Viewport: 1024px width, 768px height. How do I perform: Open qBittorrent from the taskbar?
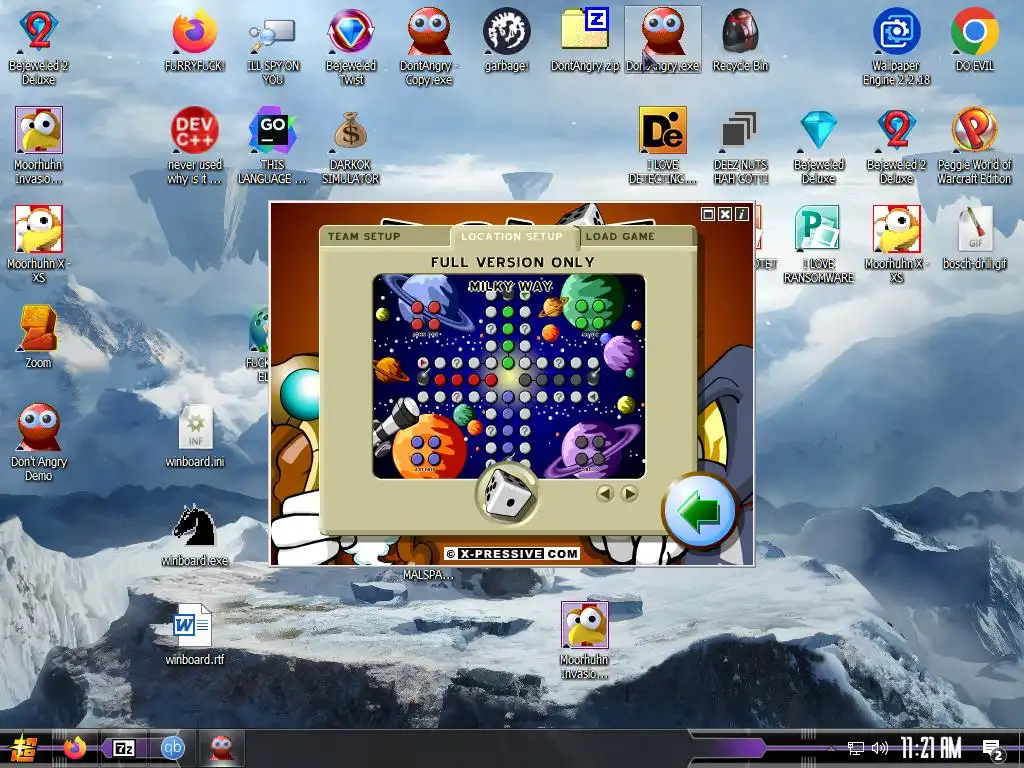[173, 748]
